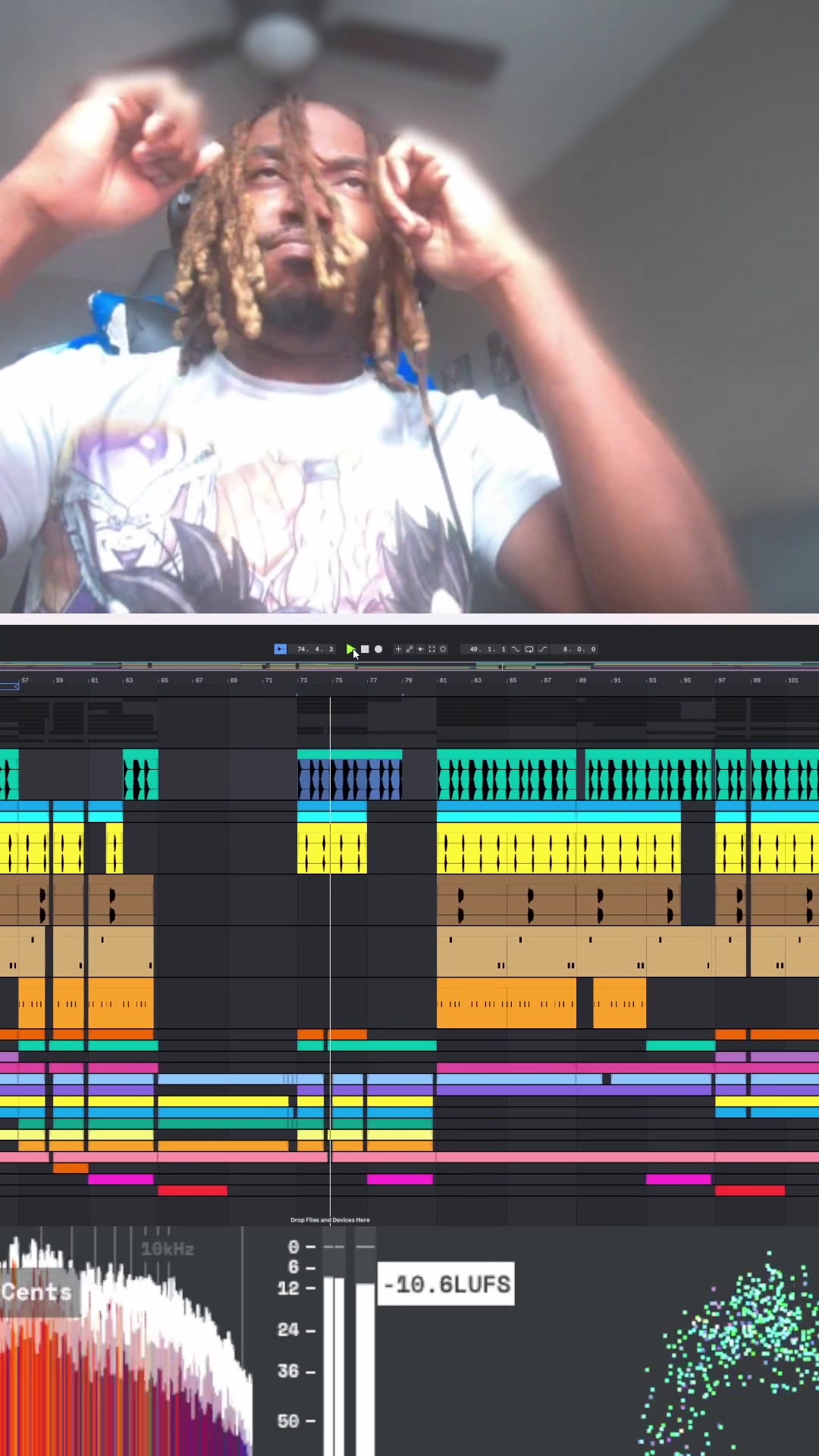Click the green Play button

[350, 649]
